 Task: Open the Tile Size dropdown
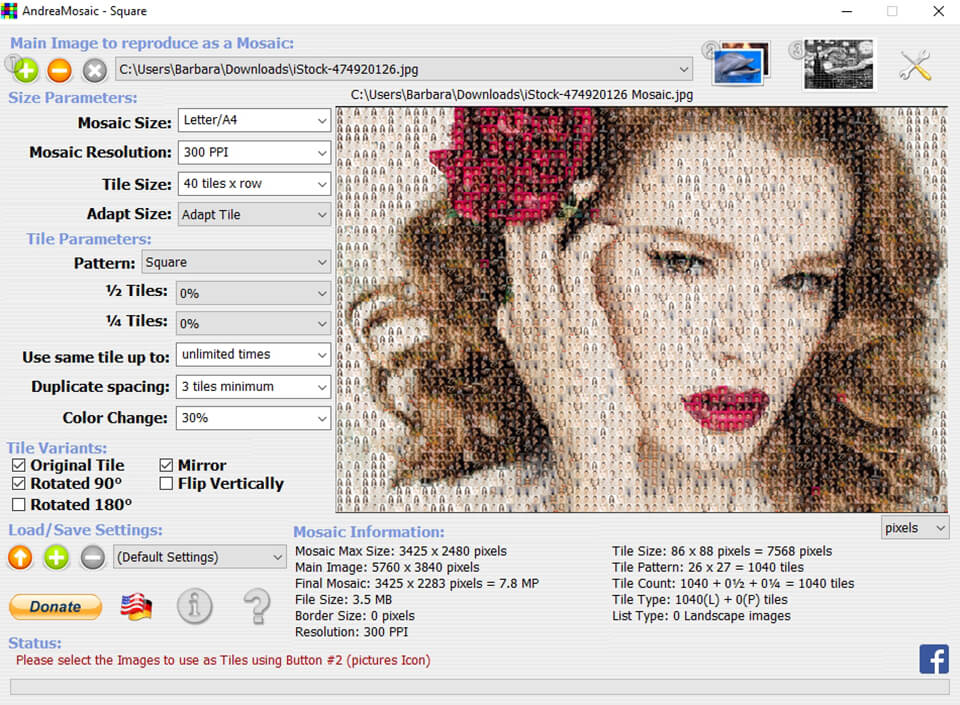(x=254, y=184)
